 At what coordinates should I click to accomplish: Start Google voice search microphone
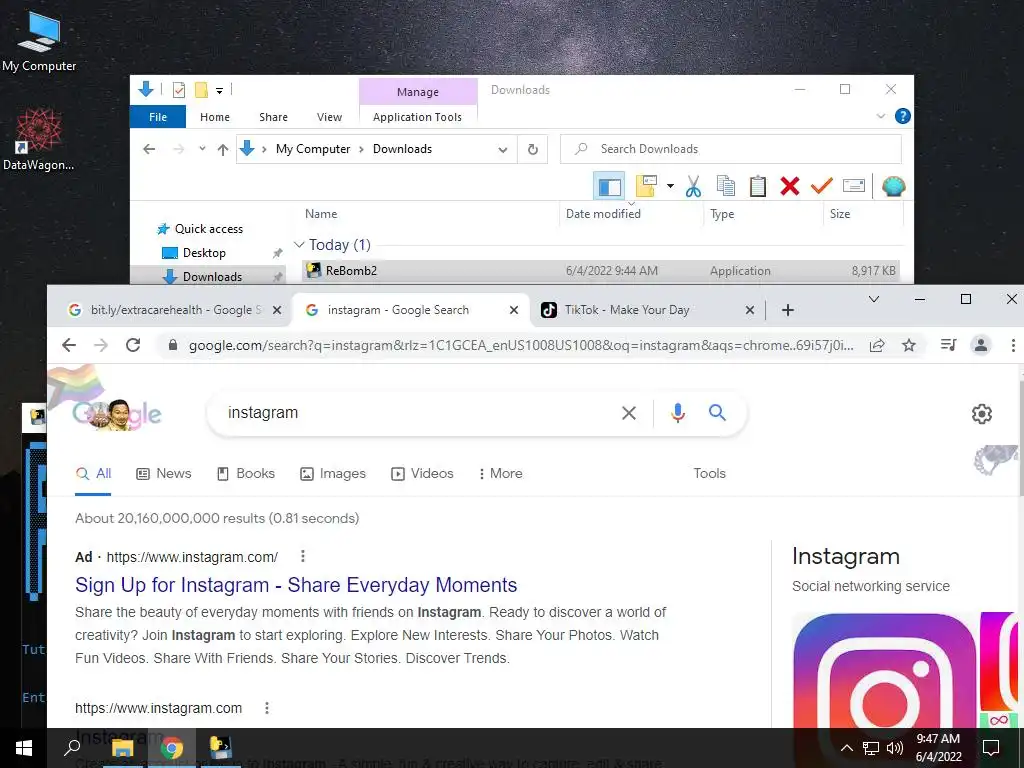[678, 413]
